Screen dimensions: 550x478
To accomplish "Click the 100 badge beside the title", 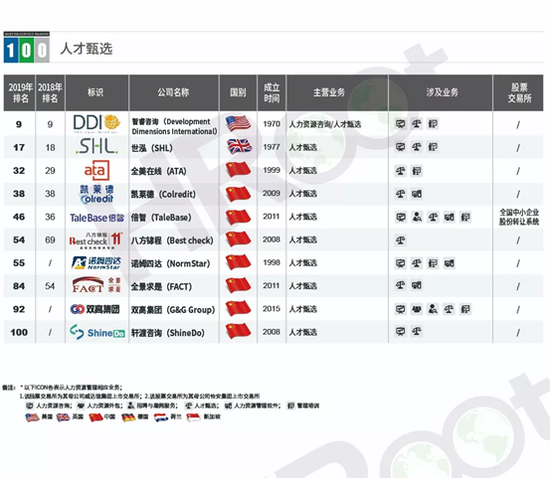I will pos(26,47).
